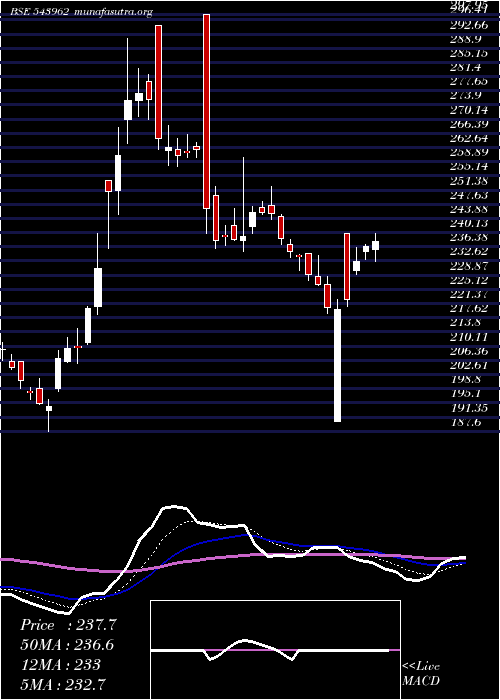Click the 202.61 axis label
This screenshot has width=500, height=700.
click(x=469, y=365)
